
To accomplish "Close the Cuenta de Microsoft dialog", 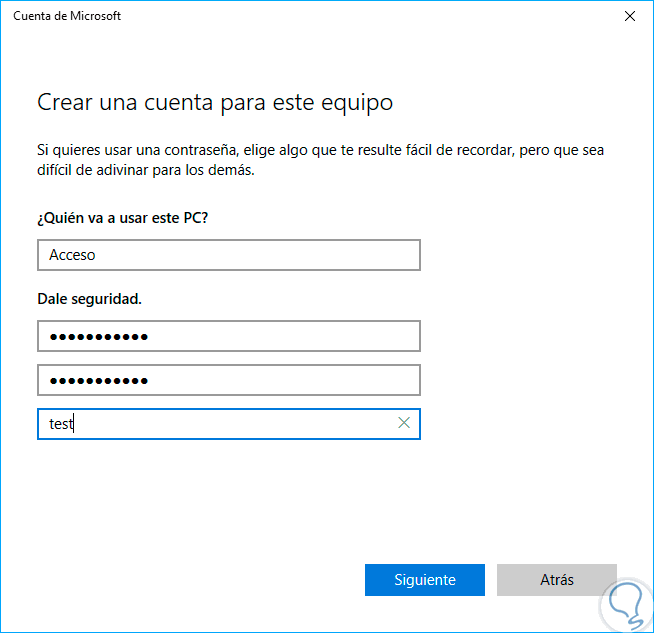I will (x=630, y=16).
